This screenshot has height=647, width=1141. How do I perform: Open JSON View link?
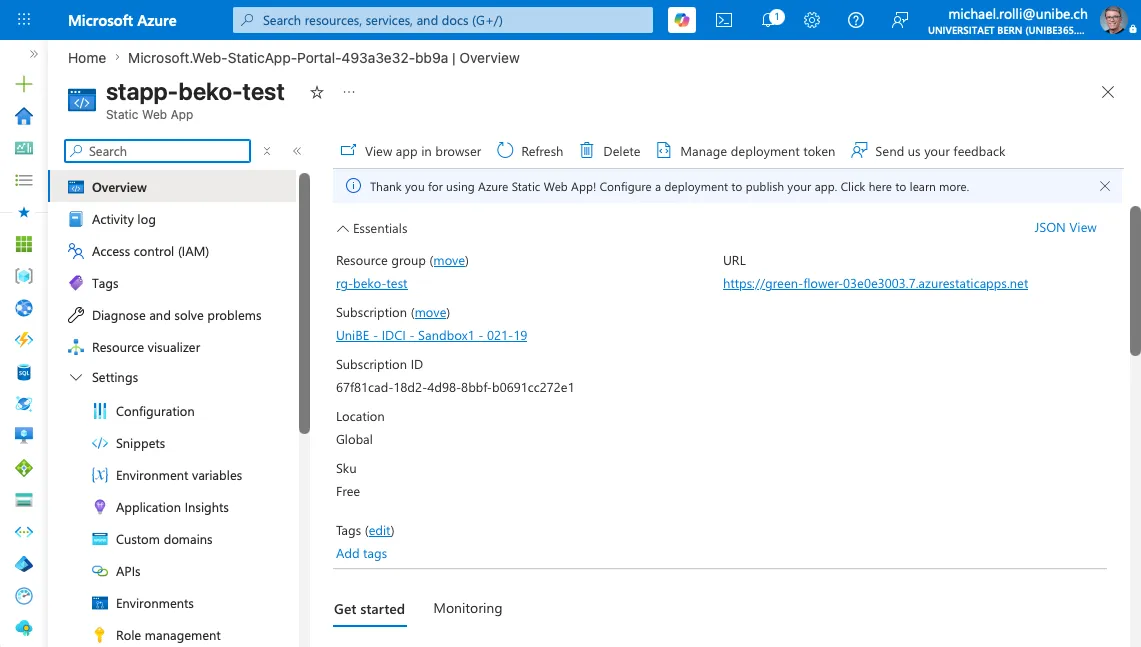(x=1065, y=228)
